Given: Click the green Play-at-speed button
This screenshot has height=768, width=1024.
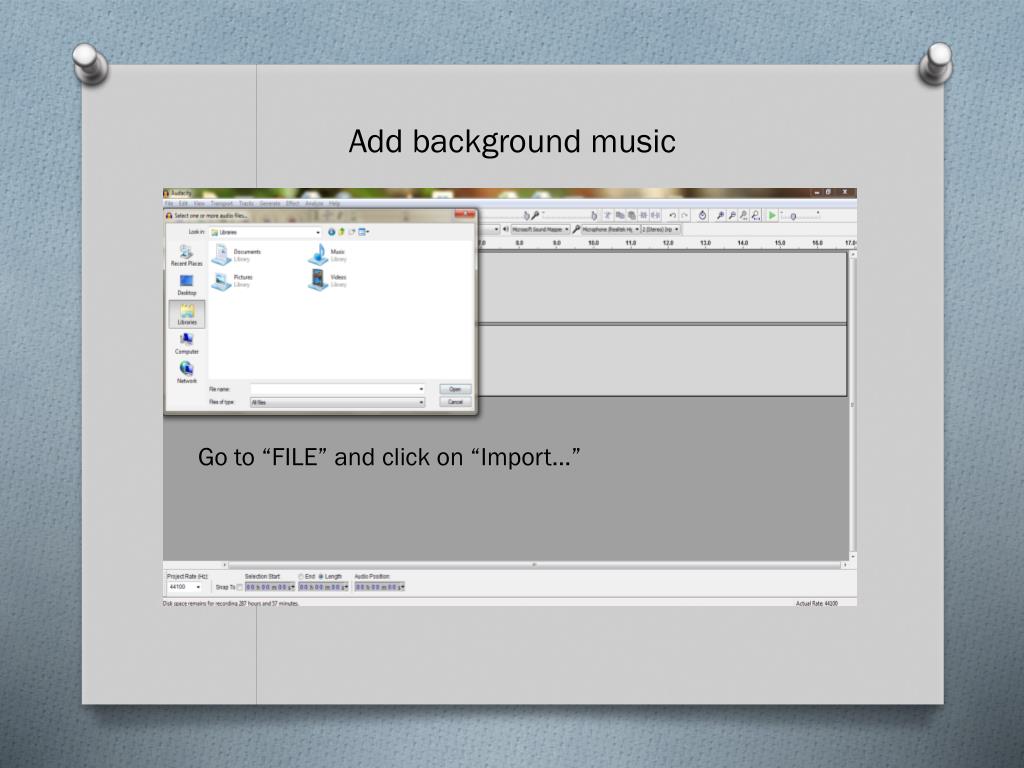Looking at the screenshot, I should pos(773,216).
